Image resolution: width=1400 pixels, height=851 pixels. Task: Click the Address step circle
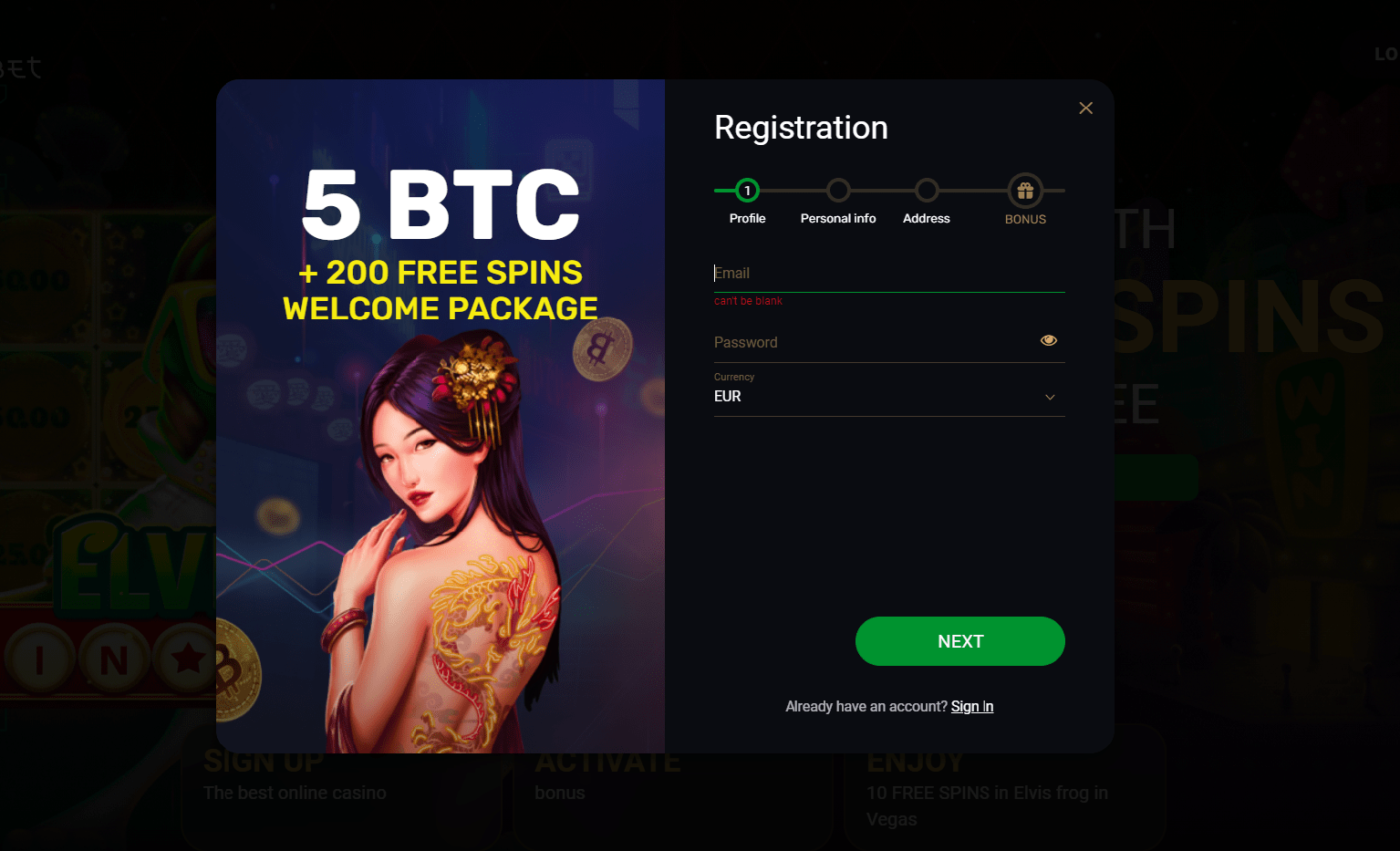tap(927, 191)
